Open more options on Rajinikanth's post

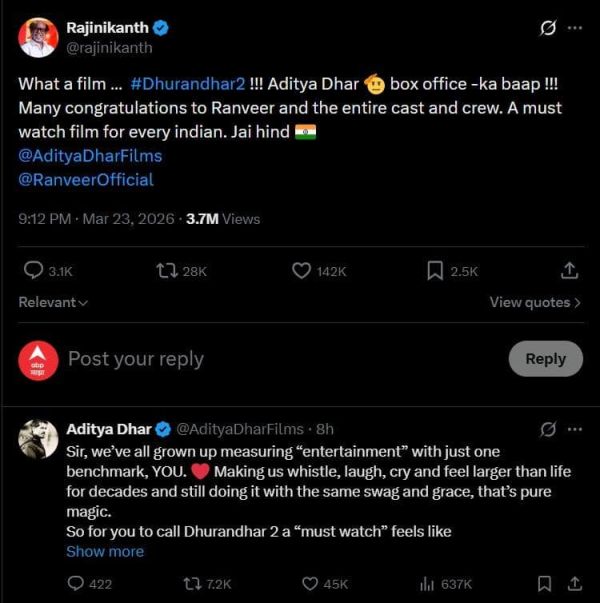point(574,28)
